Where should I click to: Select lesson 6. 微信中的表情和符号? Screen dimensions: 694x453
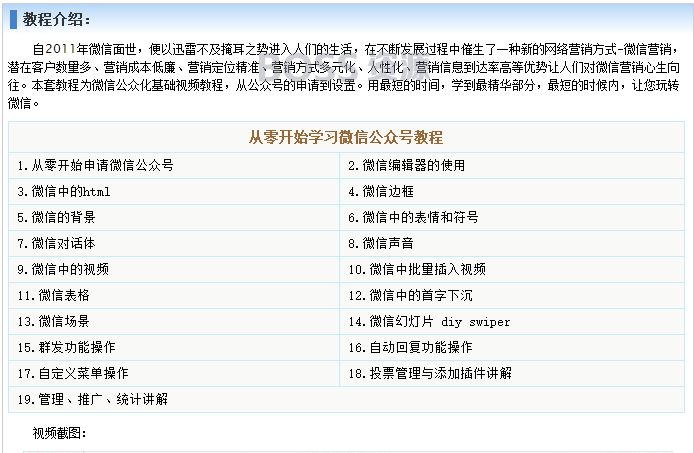pyautogui.click(x=413, y=217)
